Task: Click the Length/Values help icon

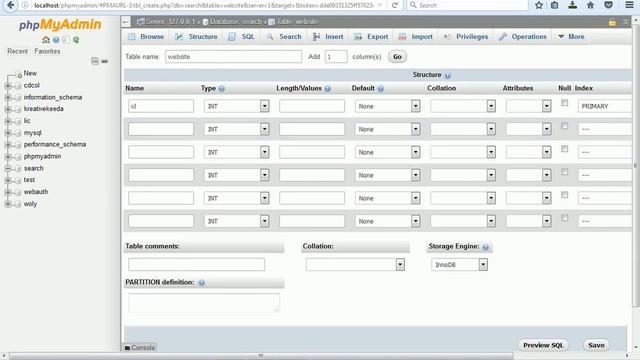Action: pos(328,89)
